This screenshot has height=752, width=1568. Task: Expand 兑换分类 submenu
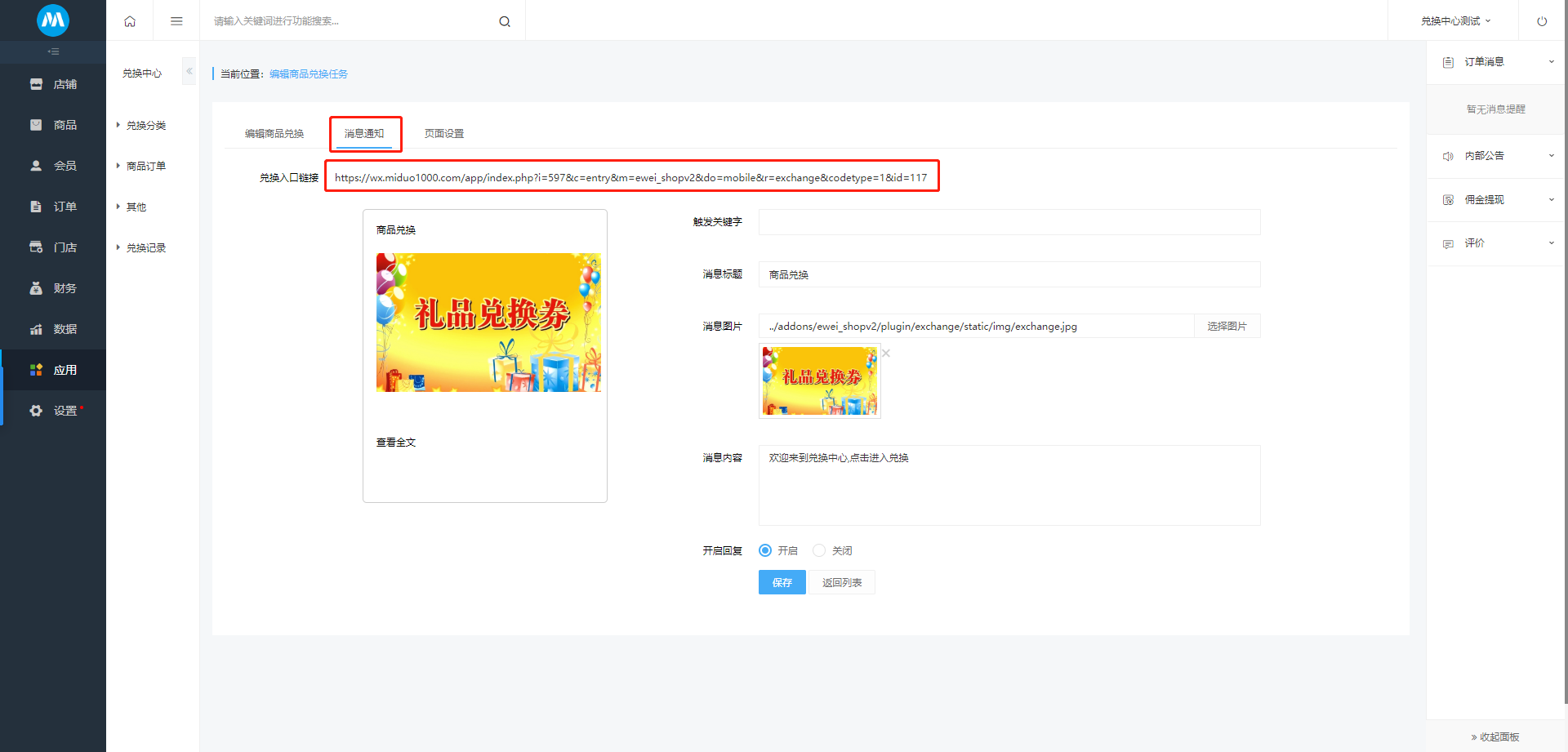tap(146, 125)
